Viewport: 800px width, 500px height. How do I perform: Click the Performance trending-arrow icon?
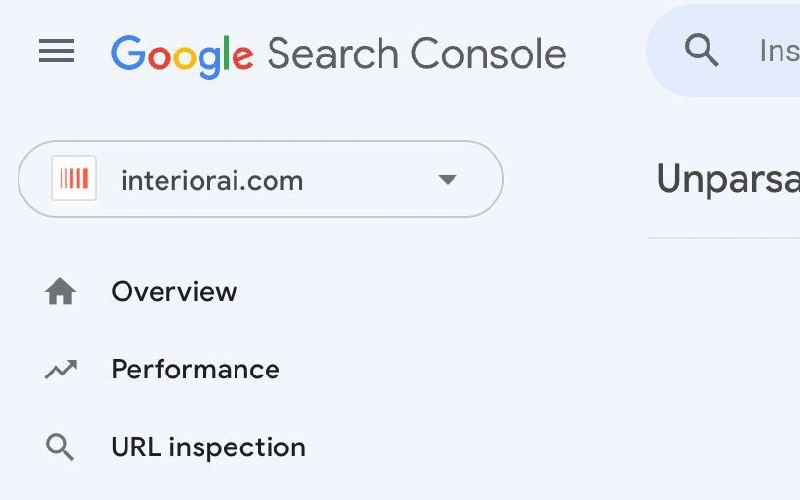[x=60, y=370]
